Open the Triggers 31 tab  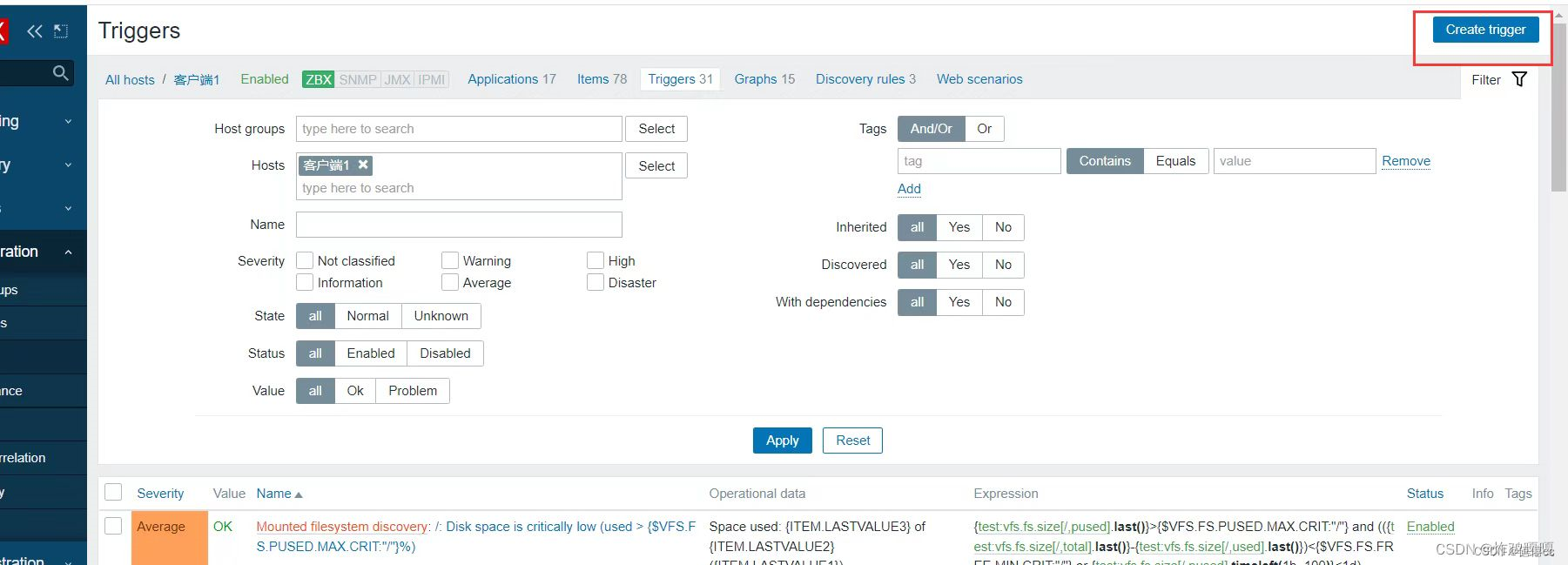[x=680, y=79]
